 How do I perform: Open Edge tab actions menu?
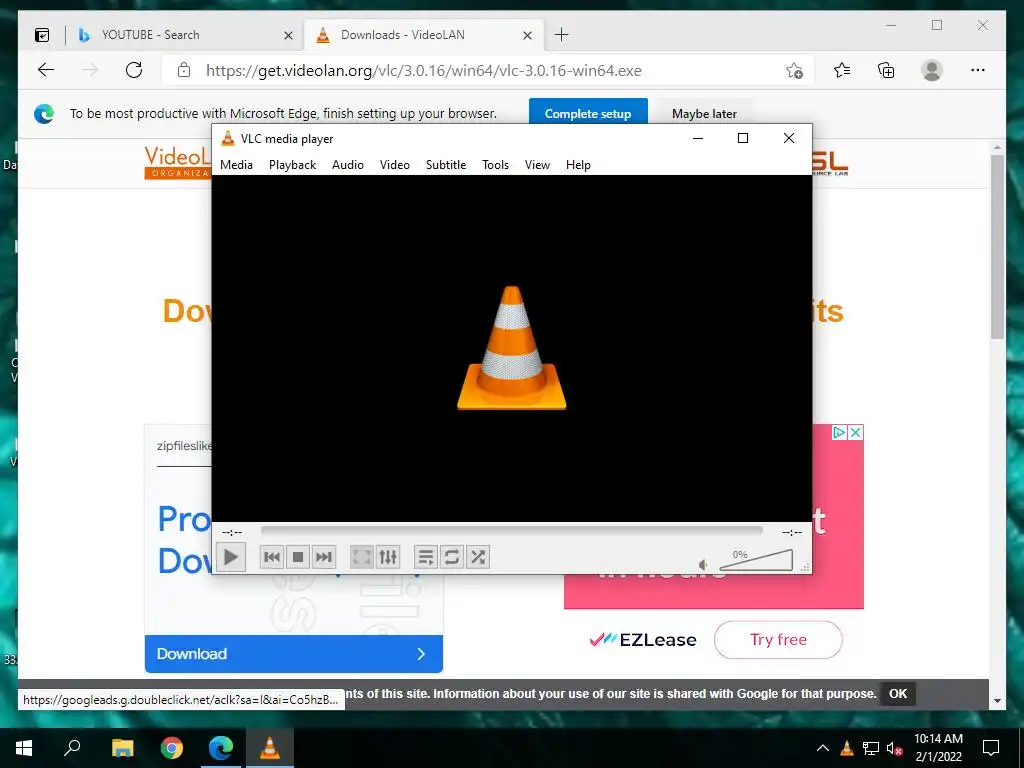click(x=42, y=35)
